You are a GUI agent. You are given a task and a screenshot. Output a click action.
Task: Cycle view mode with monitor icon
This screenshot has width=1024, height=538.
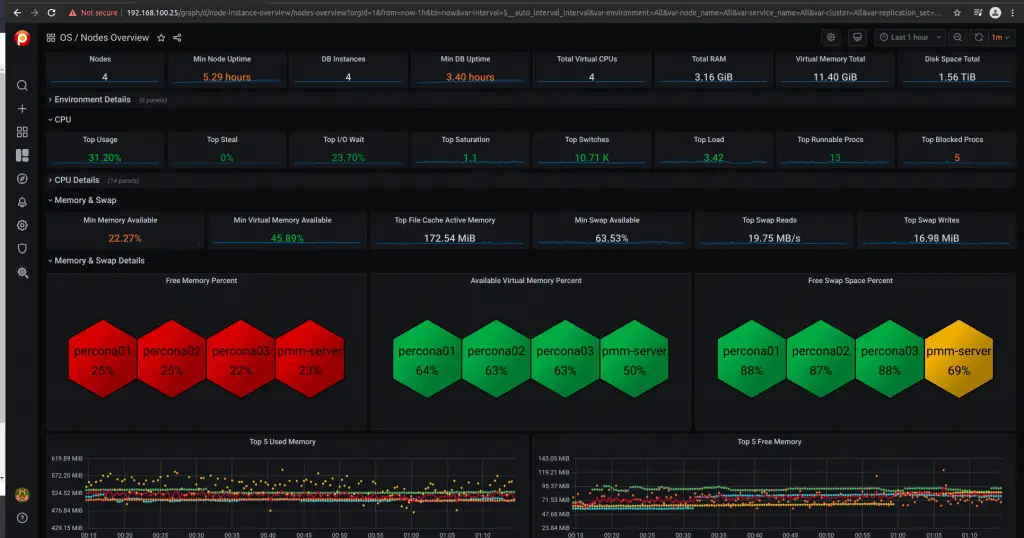pos(857,37)
